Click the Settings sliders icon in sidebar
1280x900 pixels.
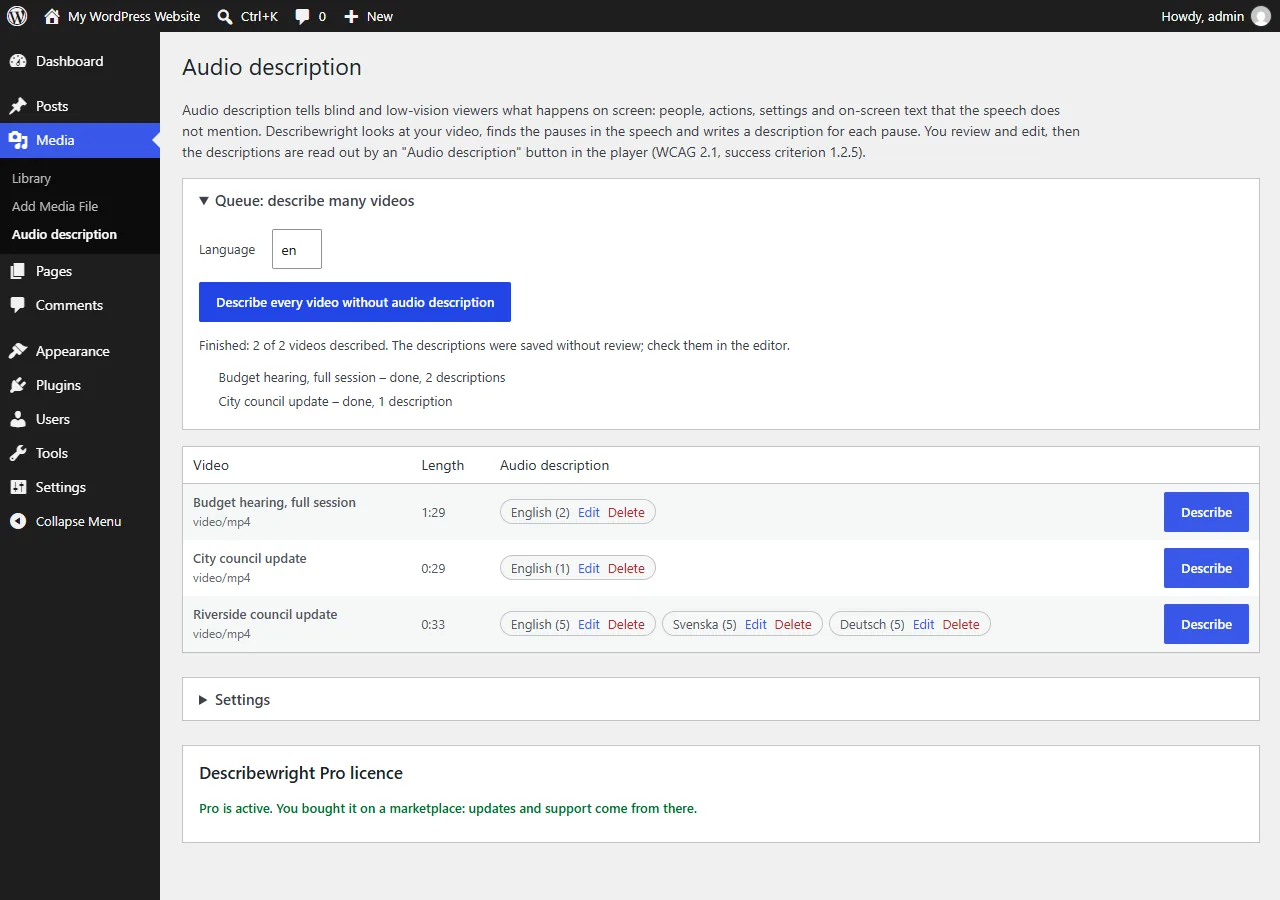click(x=18, y=487)
